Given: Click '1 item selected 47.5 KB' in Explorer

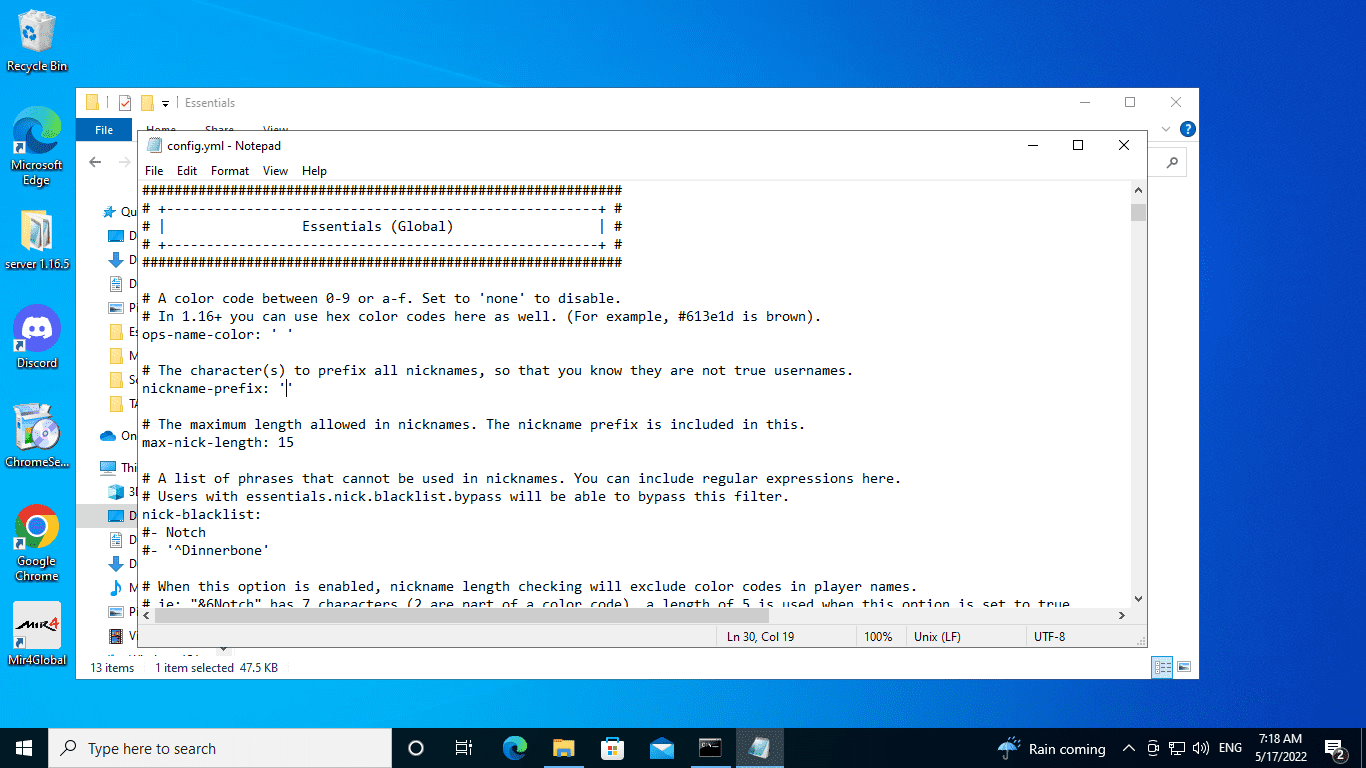Looking at the screenshot, I should pyautogui.click(x=216, y=667).
